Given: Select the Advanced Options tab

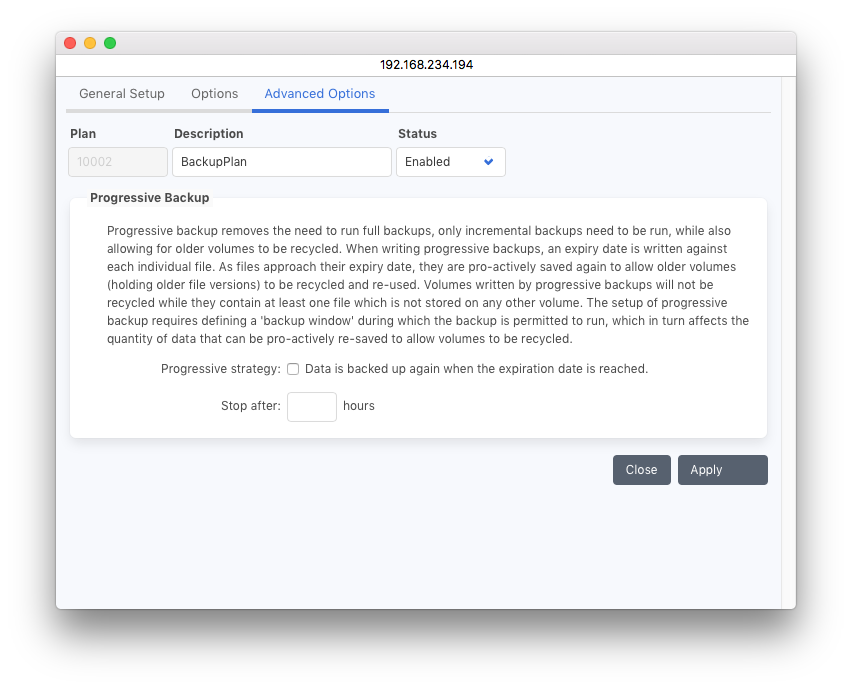Looking at the screenshot, I should pyautogui.click(x=320, y=94).
